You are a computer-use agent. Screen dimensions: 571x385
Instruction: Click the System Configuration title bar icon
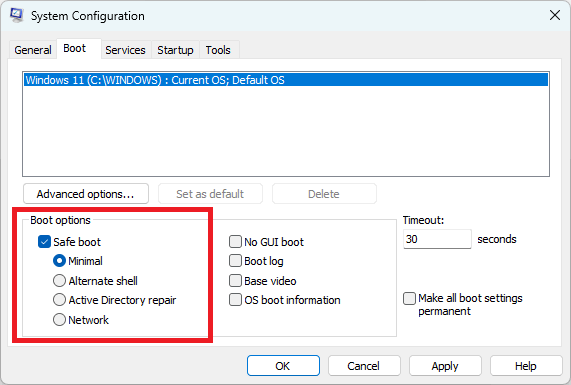tap(16, 15)
